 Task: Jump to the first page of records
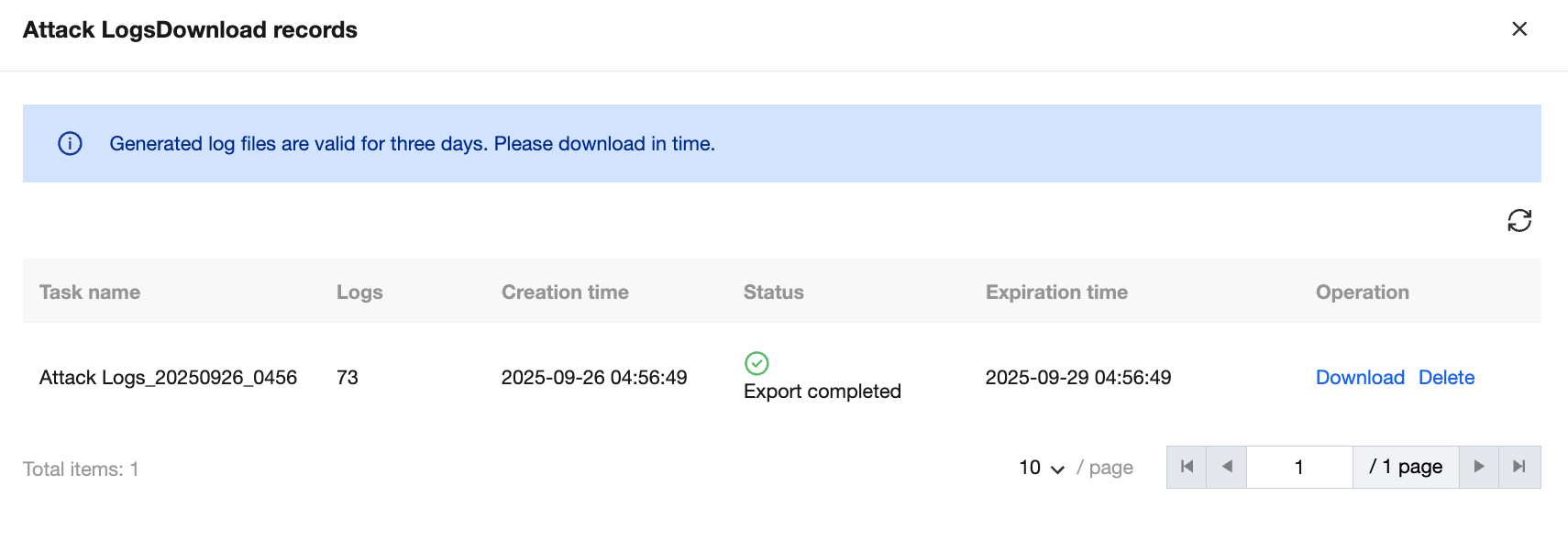[x=1187, y=467]
